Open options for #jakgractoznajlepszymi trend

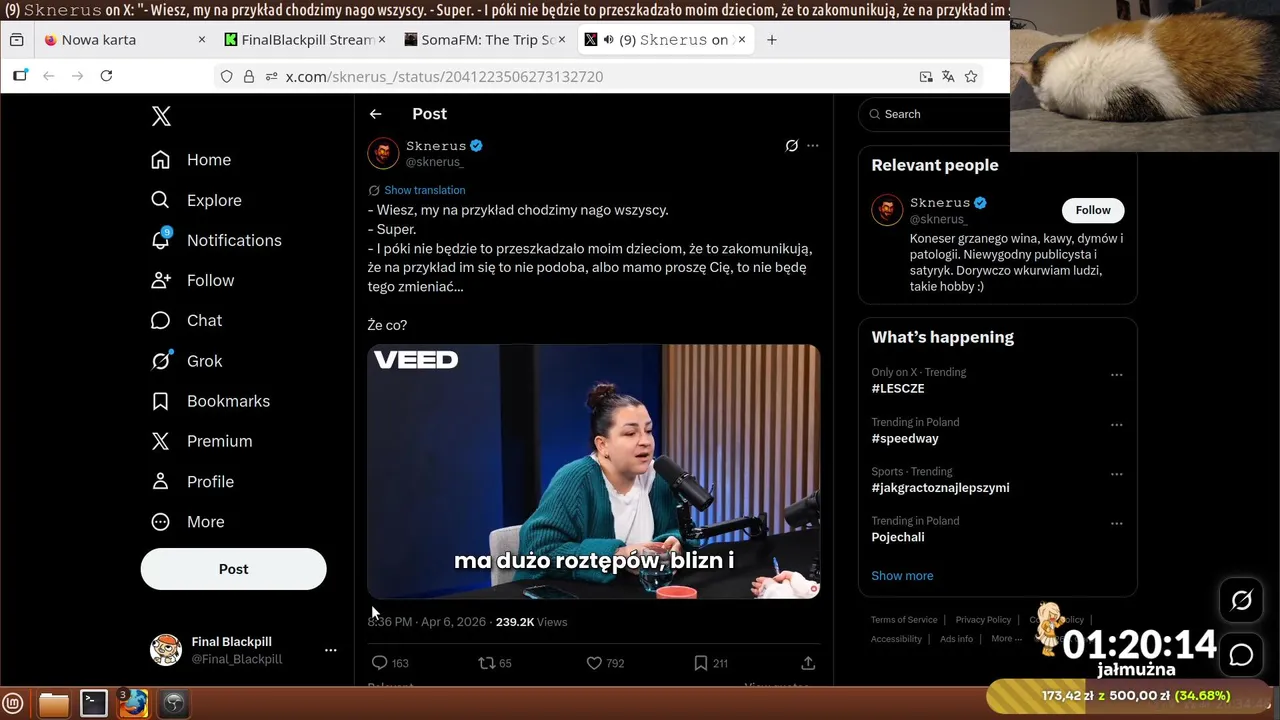pos(1117,474)
